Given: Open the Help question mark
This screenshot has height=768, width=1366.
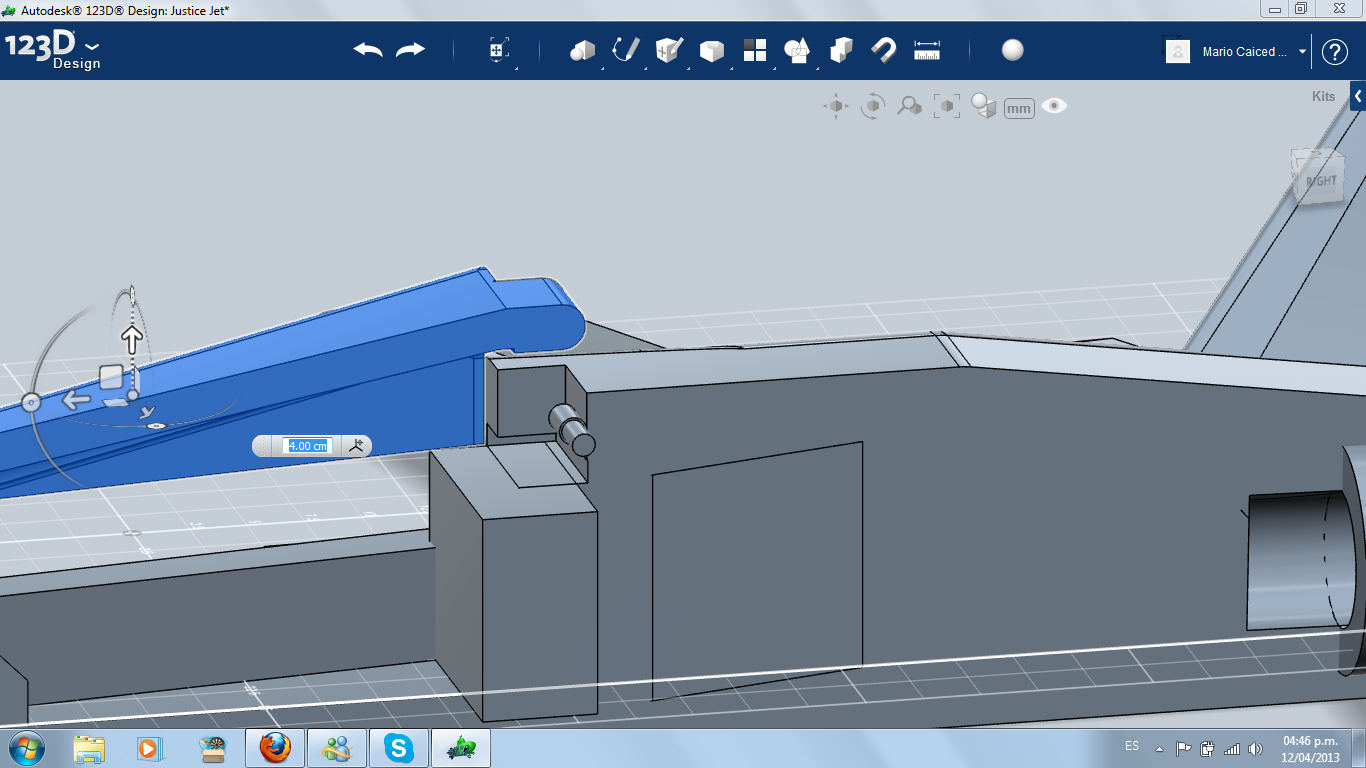Looking at the screenshot, I should pyautogui.click(x=1335, y=52).
